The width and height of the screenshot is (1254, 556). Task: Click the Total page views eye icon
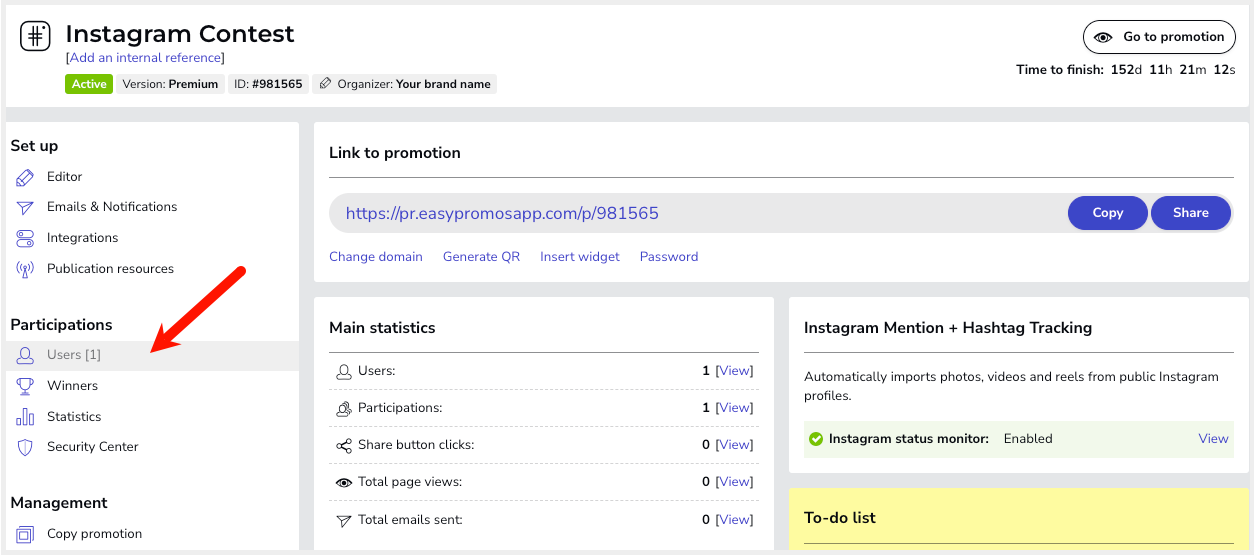pyautogui.click(x=344, y=482)
